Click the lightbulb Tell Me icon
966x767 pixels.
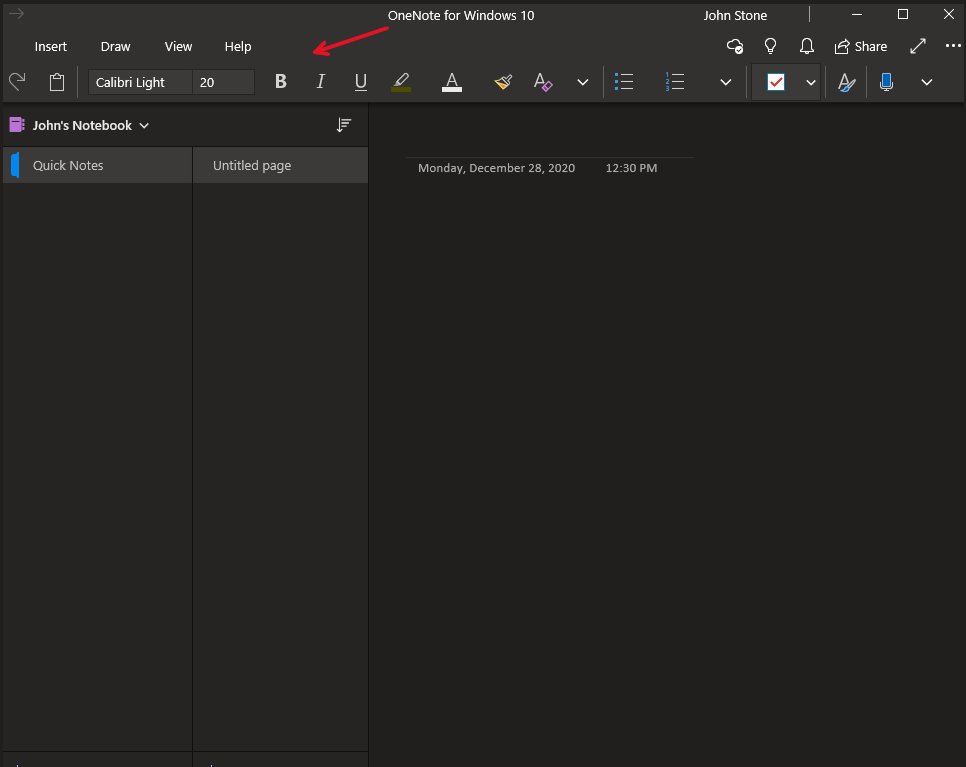(770, 46)
